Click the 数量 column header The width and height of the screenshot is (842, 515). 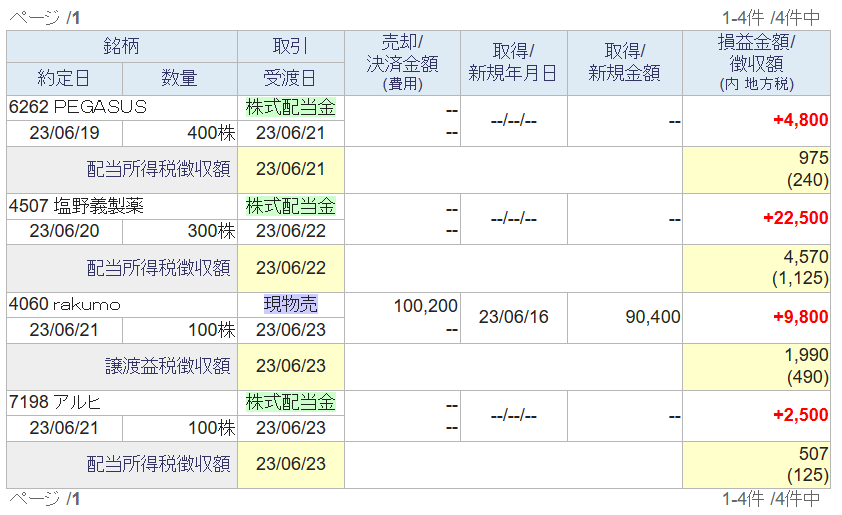[179, 78]
